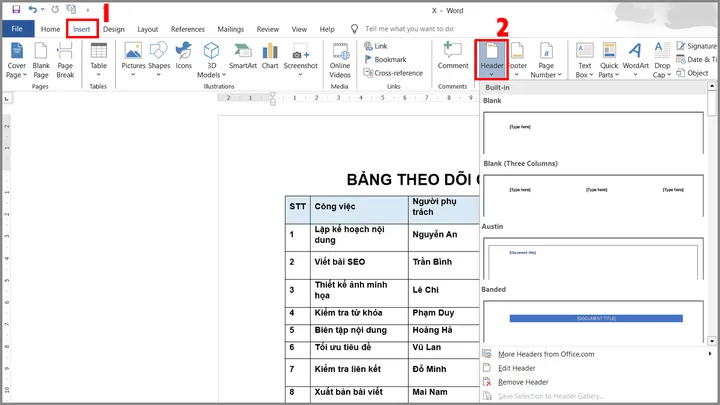This screenshot has height=405, width=720.
Task: Add a new Comment
Action: click(x=453, y=56)
